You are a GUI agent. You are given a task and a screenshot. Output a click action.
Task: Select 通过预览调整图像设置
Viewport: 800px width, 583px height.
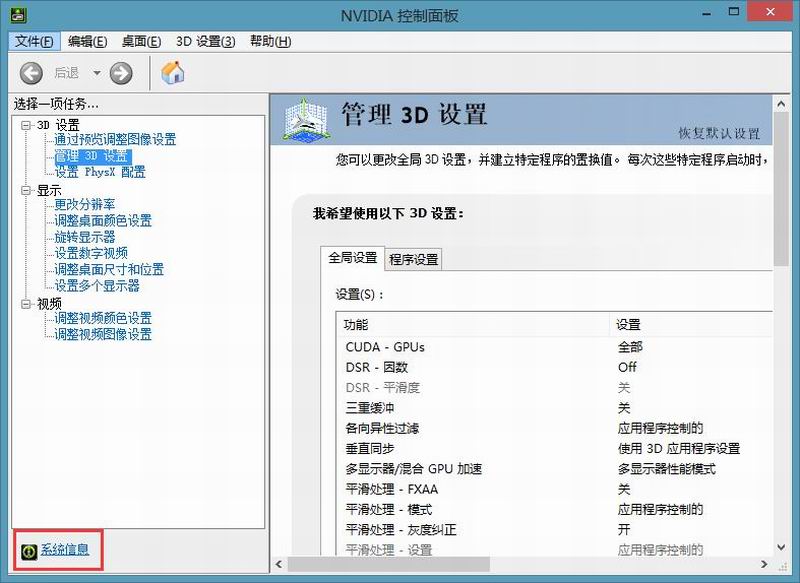(115, 139)
